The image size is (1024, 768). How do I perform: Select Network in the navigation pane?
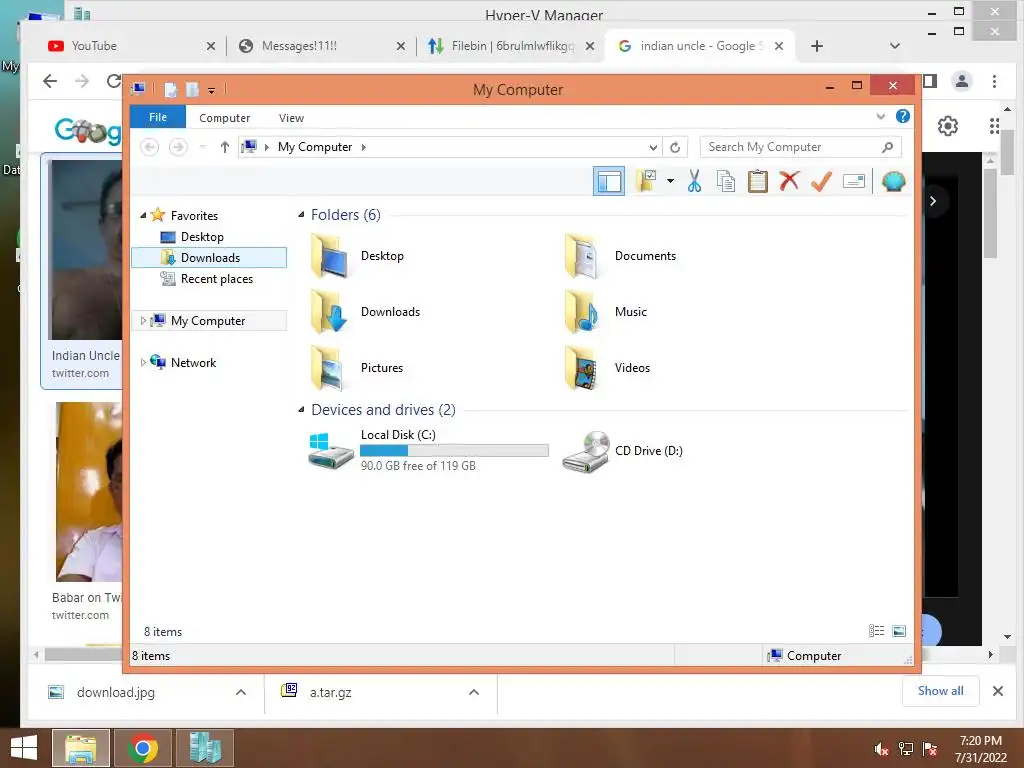pyautogui.click(x=193, y=362)
